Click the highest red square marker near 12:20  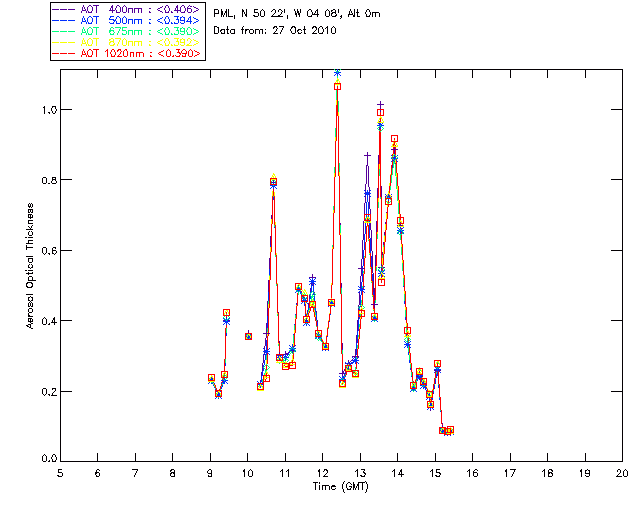pos(337,87)
